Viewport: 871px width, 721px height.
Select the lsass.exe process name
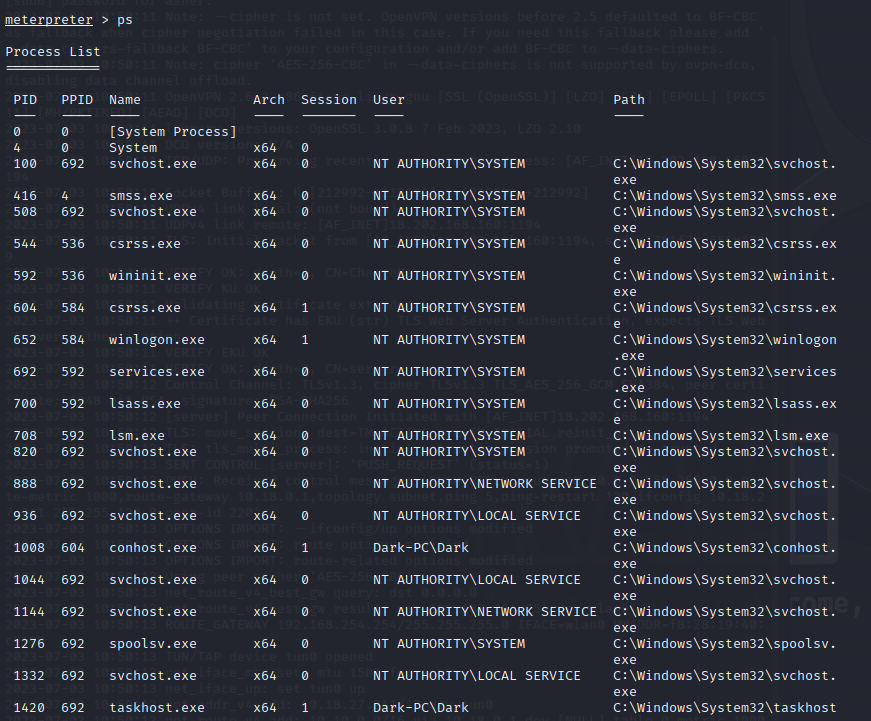(x=144, y=404)
